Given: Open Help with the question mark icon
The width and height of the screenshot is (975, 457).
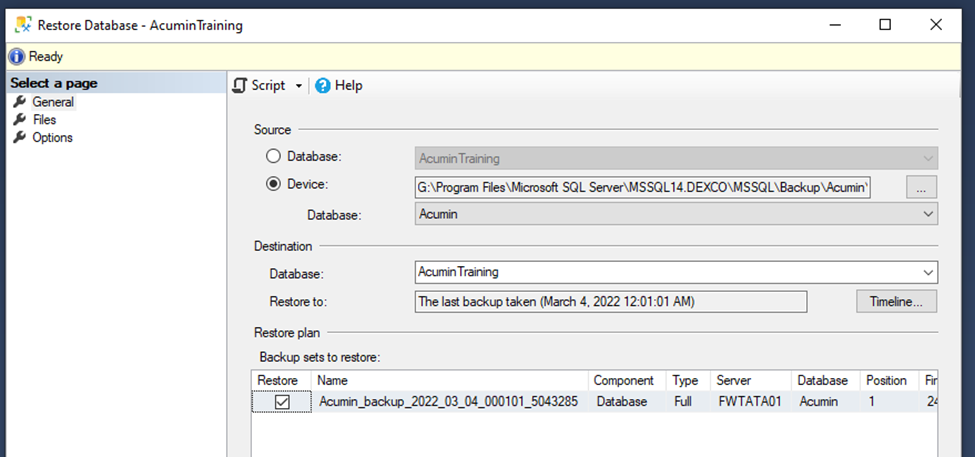Looking at the screenshot, I should pyautogui.click(x=323, y=86).
